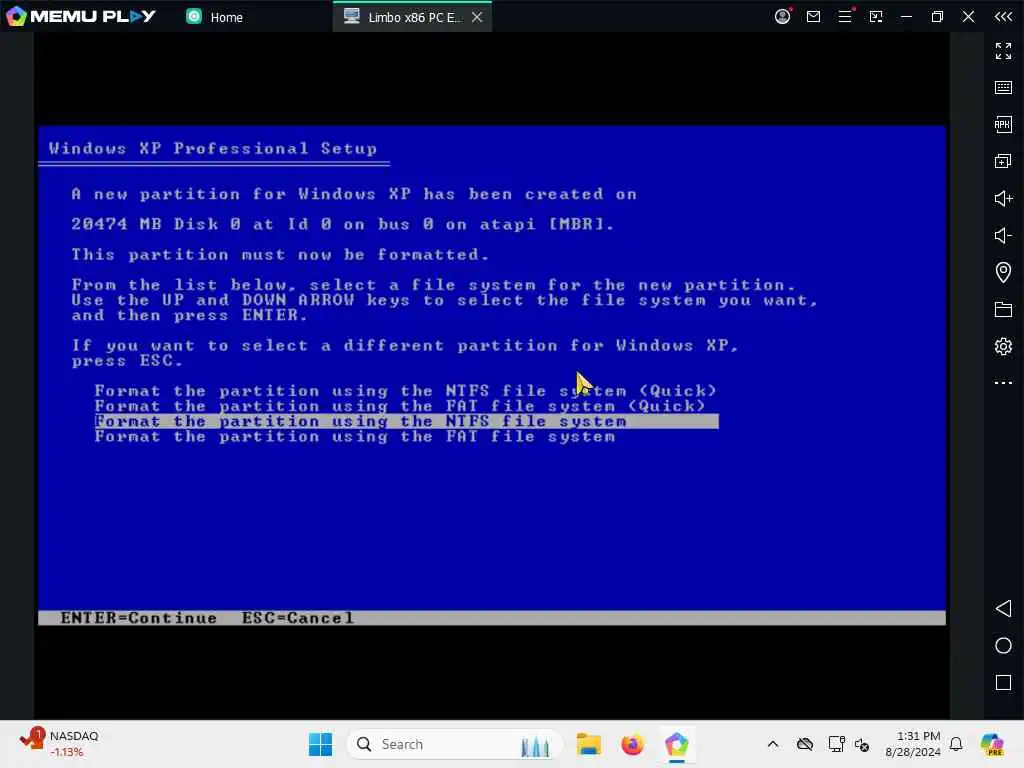
Task: Open the shared folder icon
Action: click(x=1003, y=310)
